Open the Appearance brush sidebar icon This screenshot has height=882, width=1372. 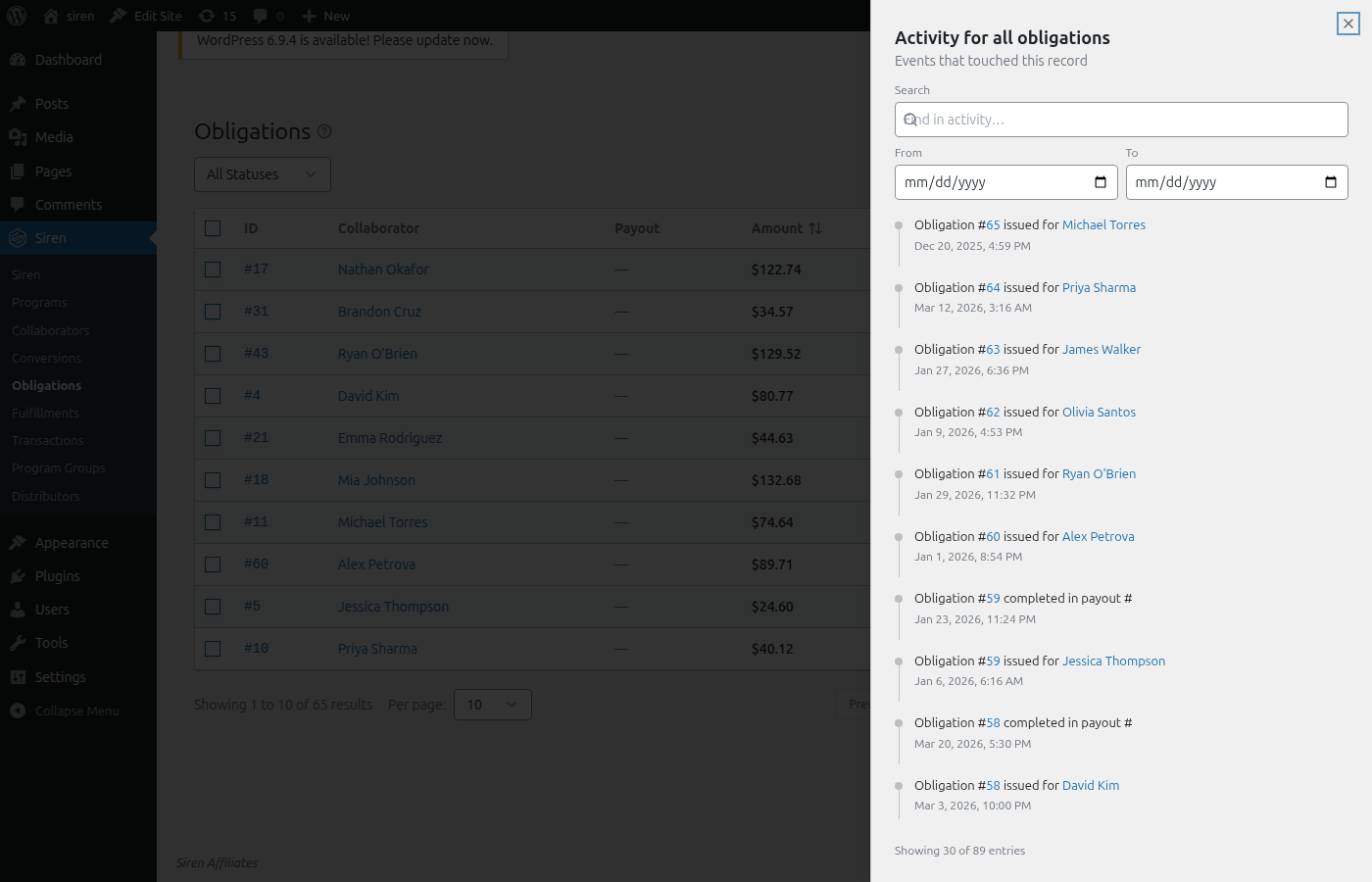pyautogui.click(x=20, y=542)
